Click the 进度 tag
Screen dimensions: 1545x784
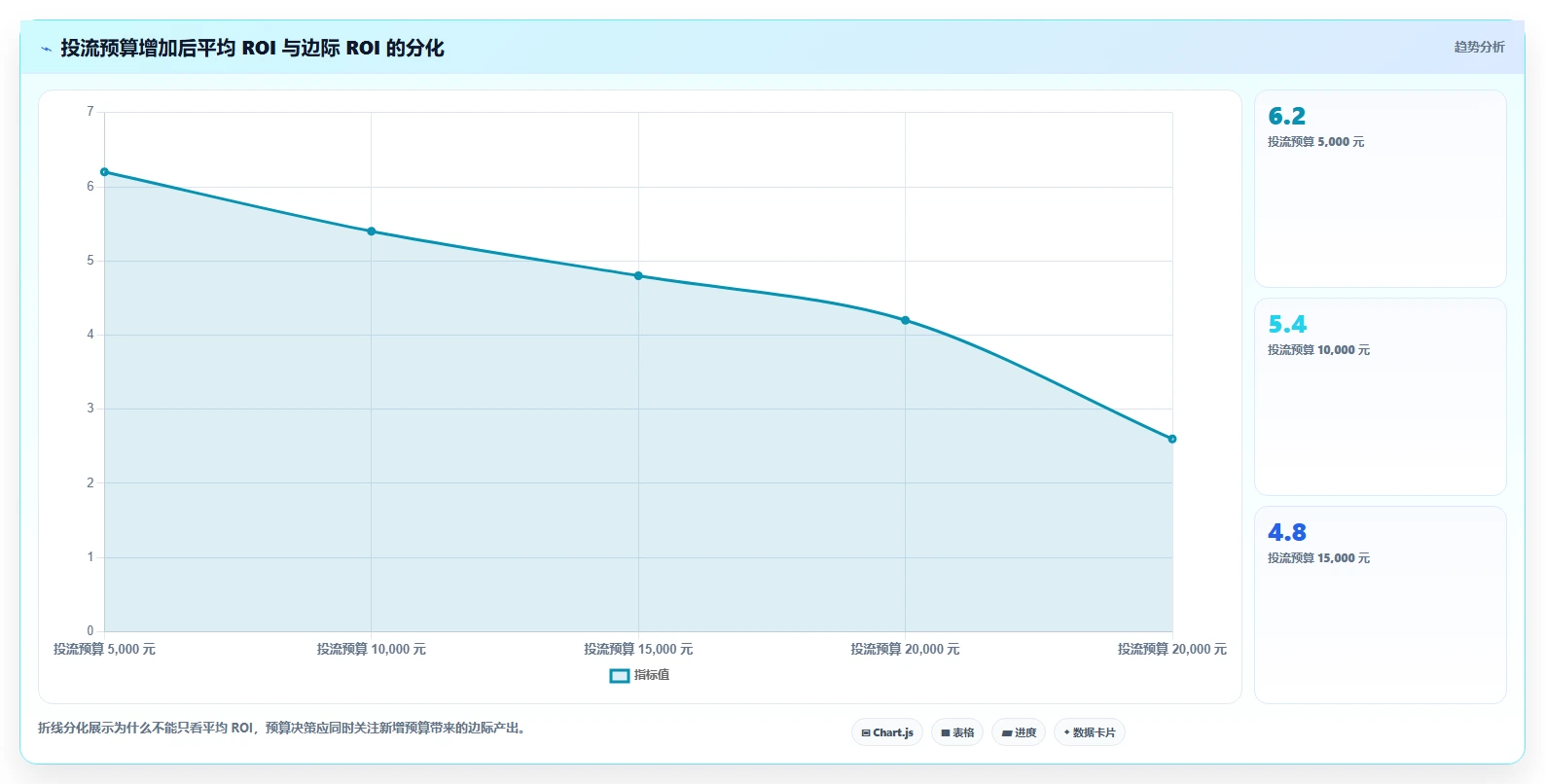click(x=1019, y=732)
